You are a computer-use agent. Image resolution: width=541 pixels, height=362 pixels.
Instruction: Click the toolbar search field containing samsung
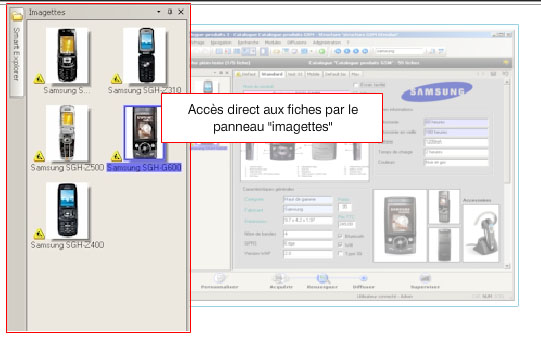[400, 51]
